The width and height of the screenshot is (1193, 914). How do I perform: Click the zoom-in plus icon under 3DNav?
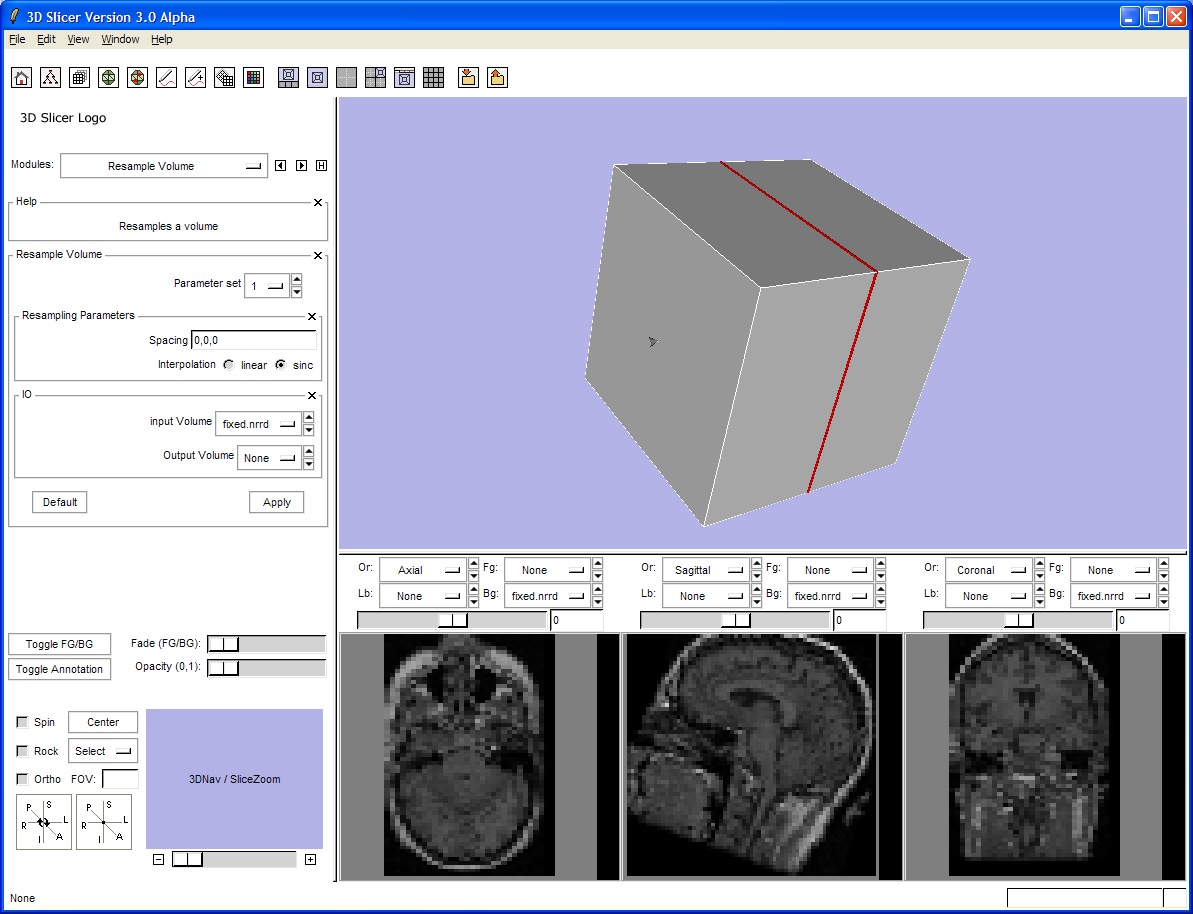point(310,860)
